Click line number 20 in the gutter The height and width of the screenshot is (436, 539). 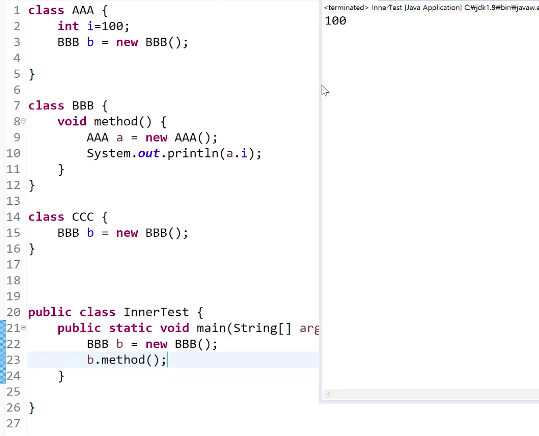coord(13,312)
